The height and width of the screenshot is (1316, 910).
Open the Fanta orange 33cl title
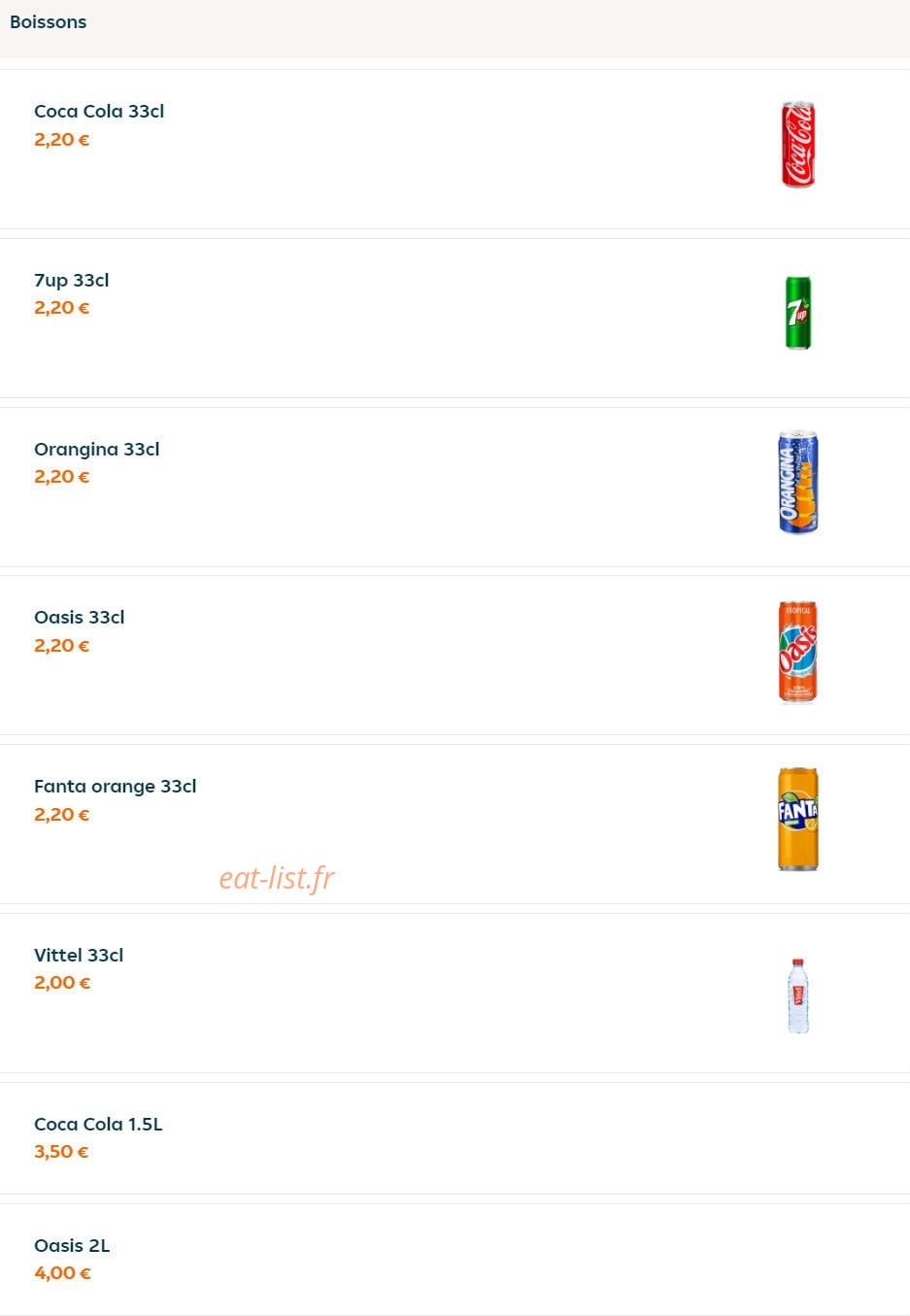point(115,787)
